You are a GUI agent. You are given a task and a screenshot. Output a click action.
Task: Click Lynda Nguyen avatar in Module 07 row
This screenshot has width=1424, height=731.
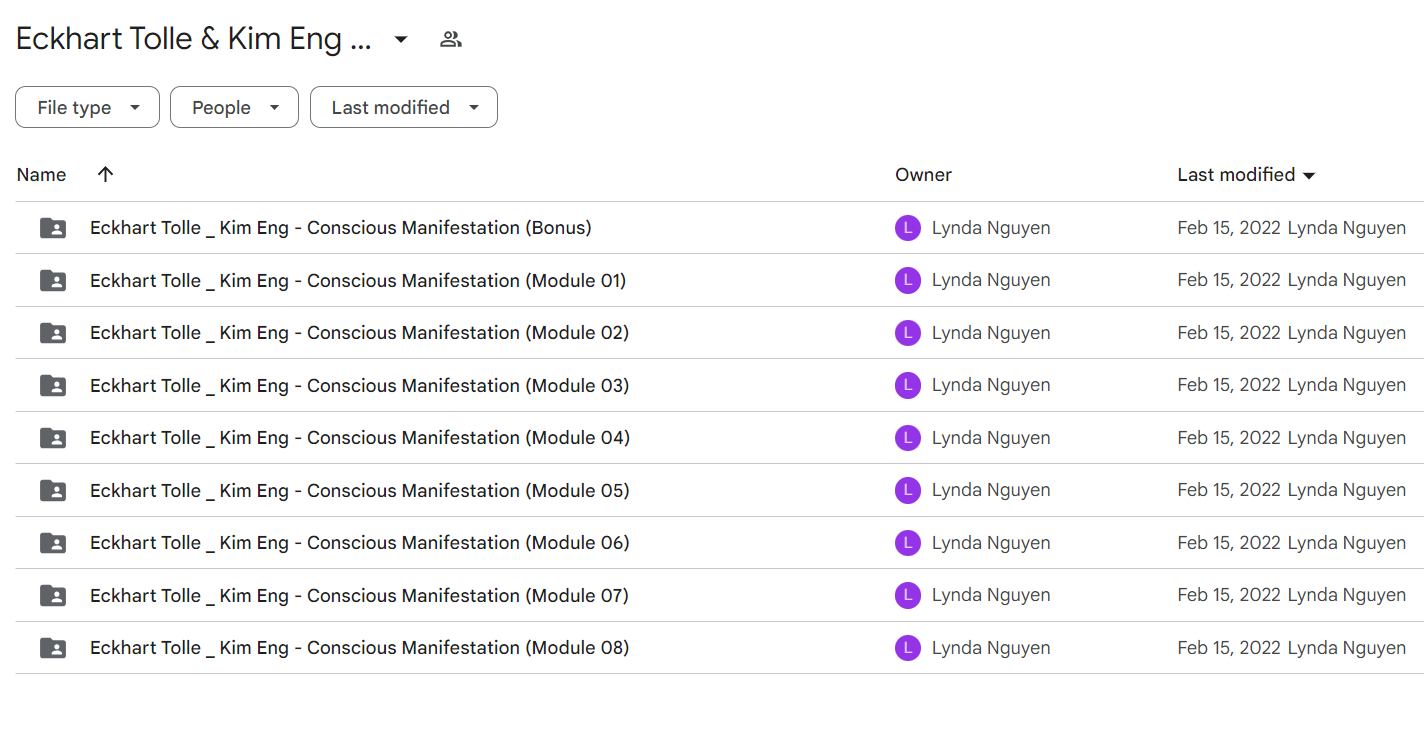[908, 596]
